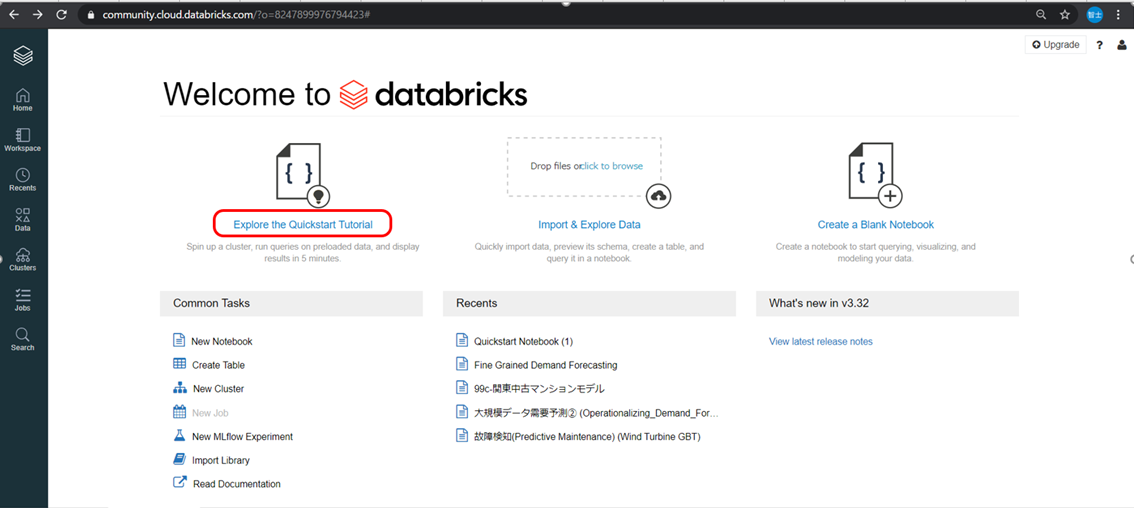The height and width of the screenshot is (508, 1134).
Task: Click the 'click to browse' link
Action: (x=612, y=166)
